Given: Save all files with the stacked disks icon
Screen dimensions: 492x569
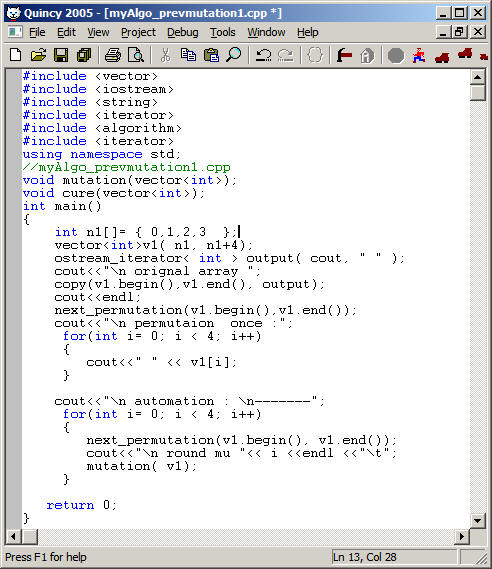Looking at the screenshot, I should tap(84, 55).
